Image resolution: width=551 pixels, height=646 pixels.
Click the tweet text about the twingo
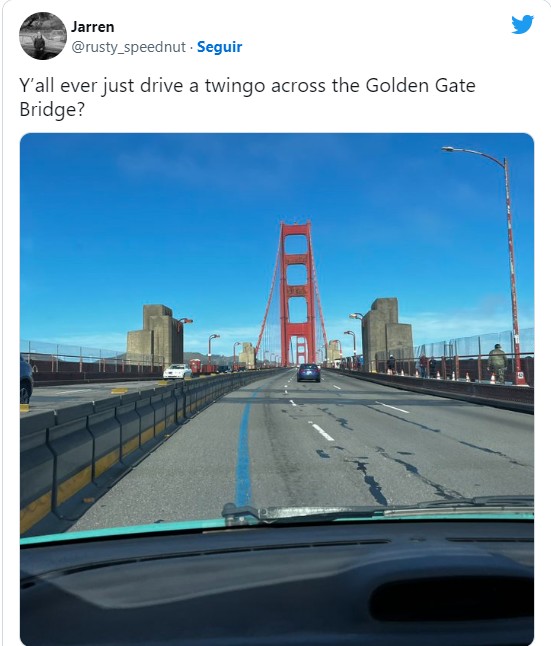(x=247, y=97)
